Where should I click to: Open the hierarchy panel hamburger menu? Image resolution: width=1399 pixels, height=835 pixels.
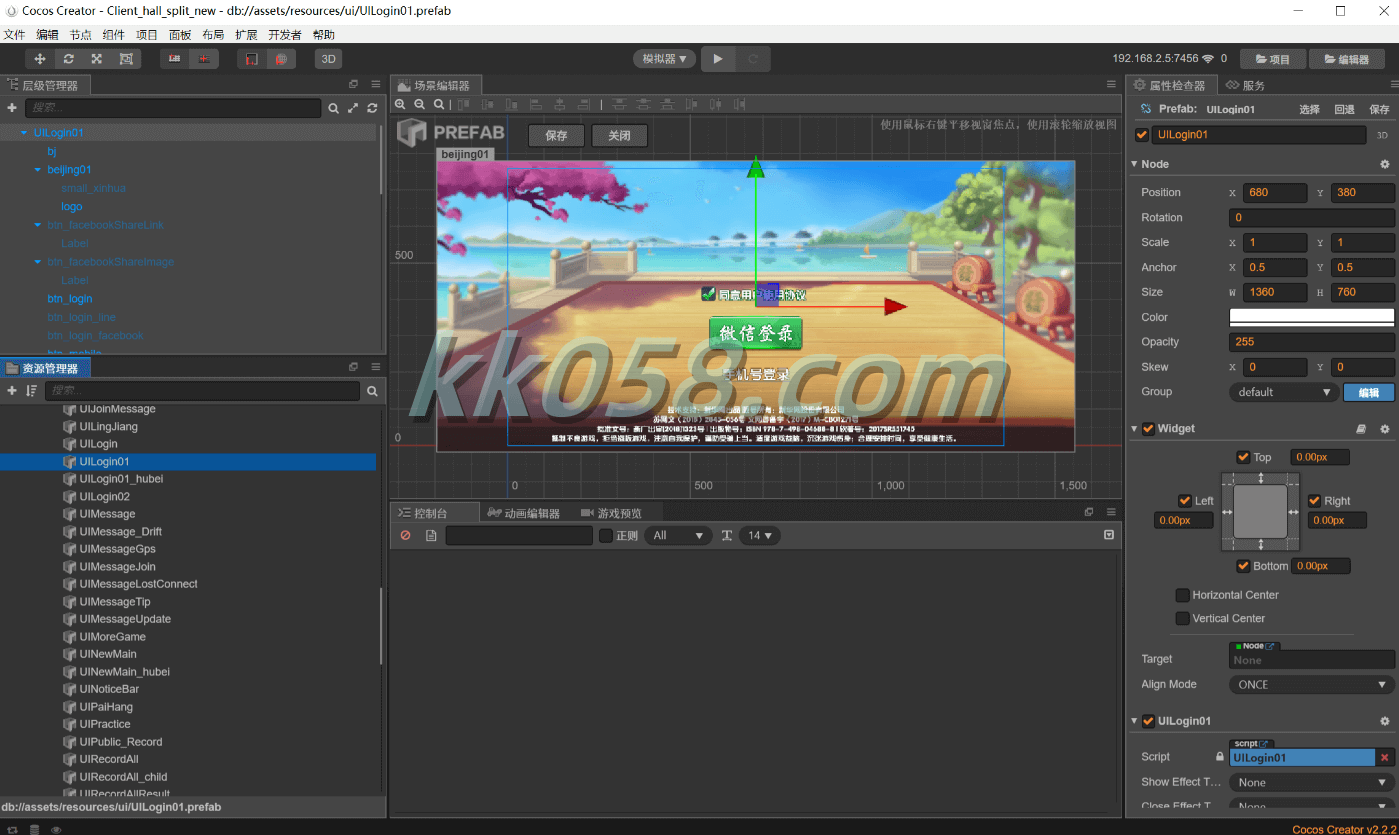[375, 85]
